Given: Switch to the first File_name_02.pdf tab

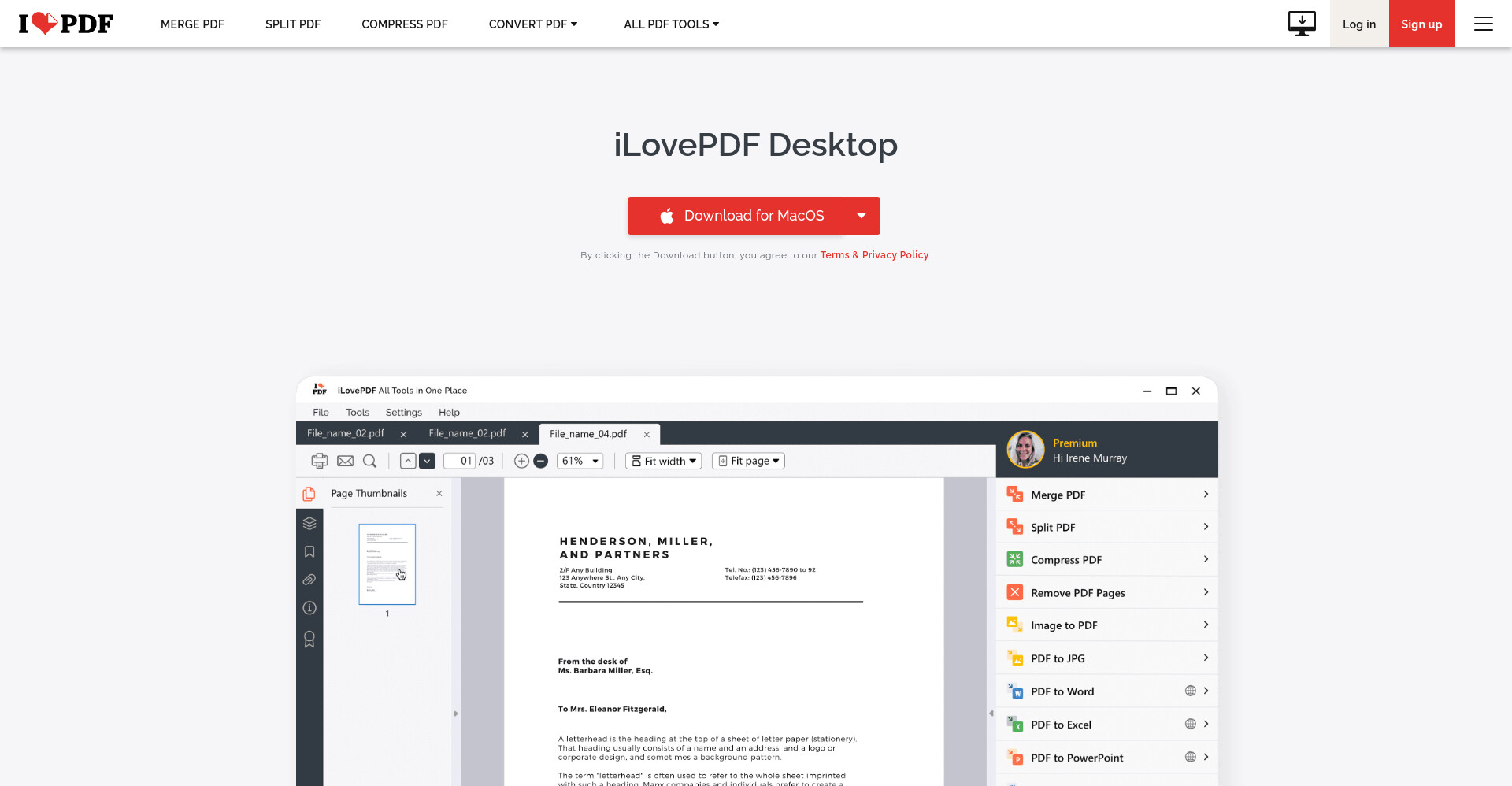Looking at the screenshot, I should pos(346,433).
